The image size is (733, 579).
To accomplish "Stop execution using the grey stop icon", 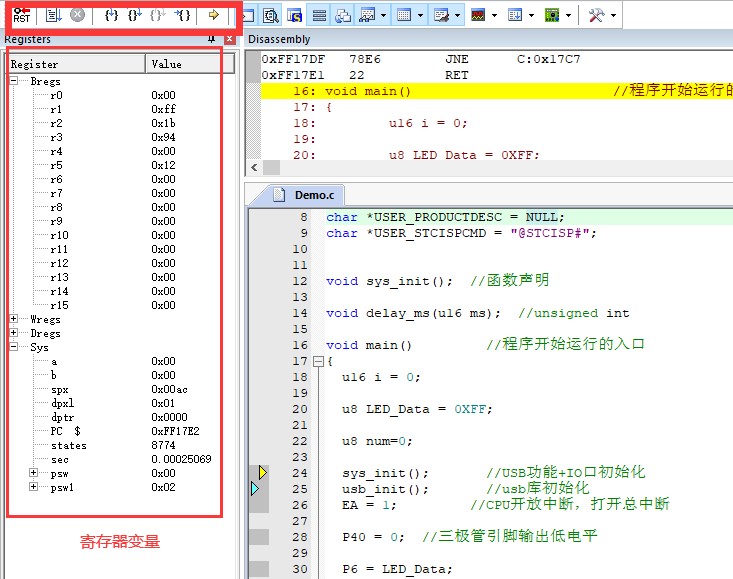I will pyautogui.click(x=78, y=15).
